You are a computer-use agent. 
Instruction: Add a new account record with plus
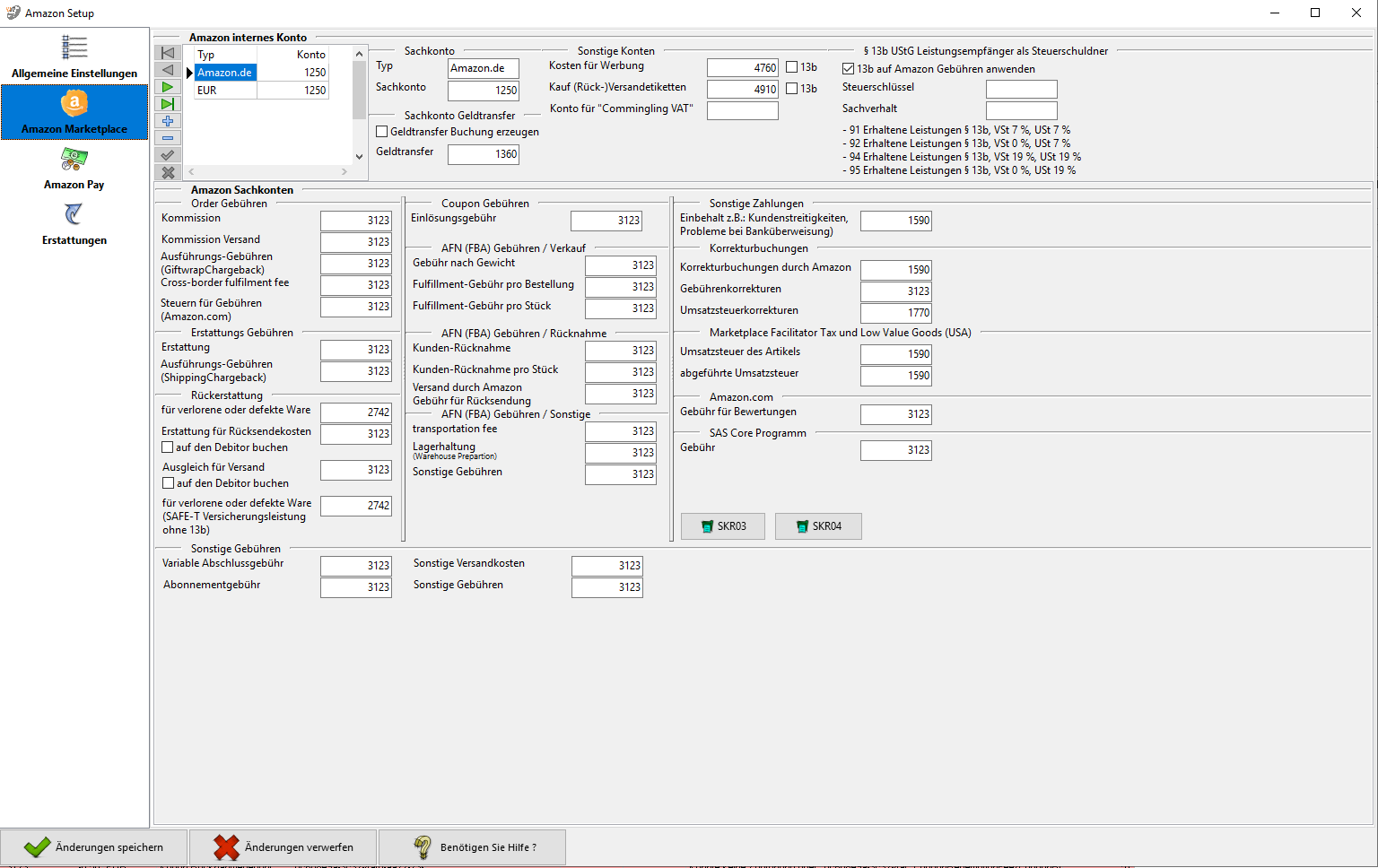(168, 121)
